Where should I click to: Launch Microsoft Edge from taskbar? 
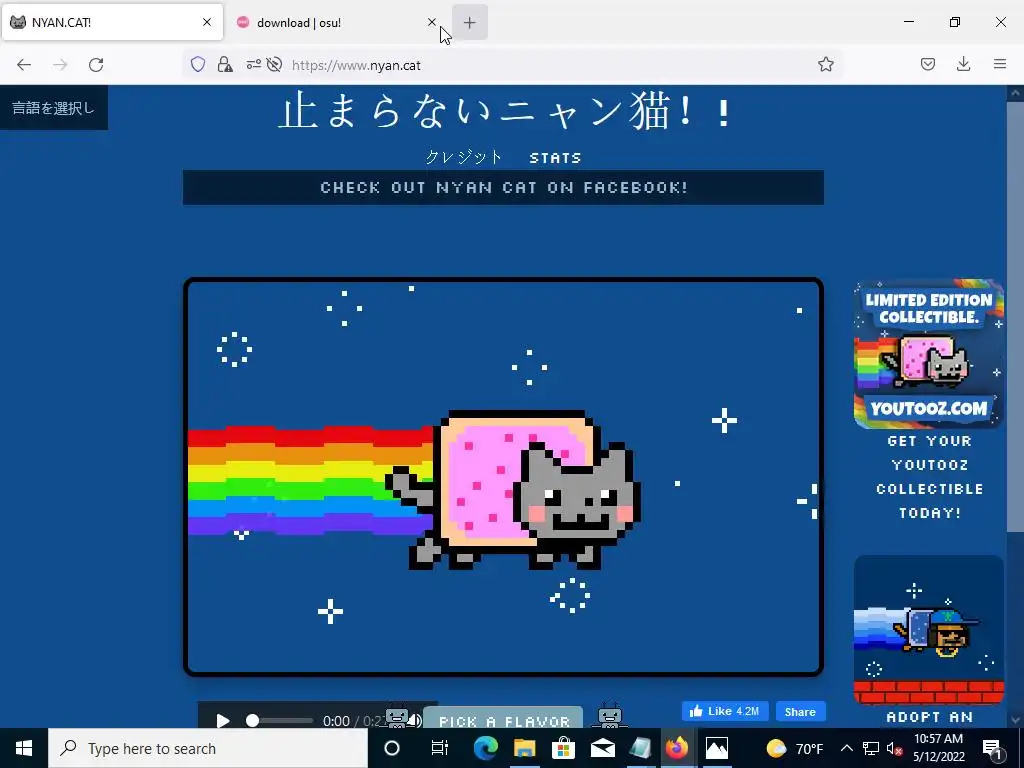click(x=485, y=748)
